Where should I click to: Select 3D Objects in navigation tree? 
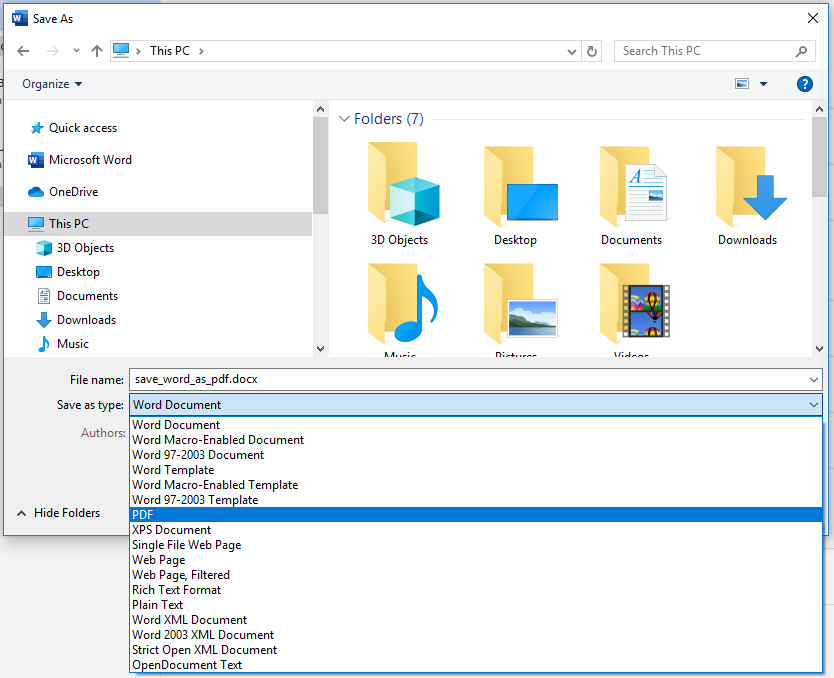click(x=74, y=248)
